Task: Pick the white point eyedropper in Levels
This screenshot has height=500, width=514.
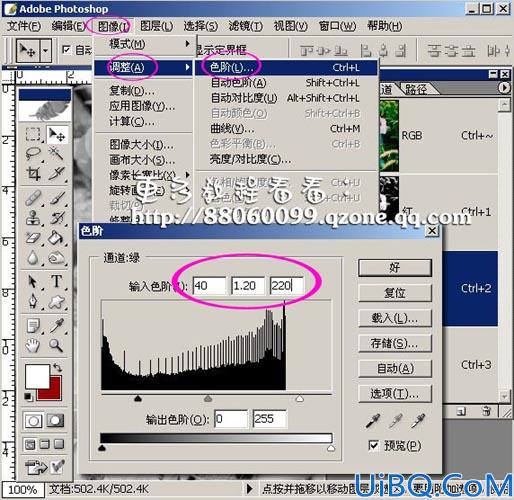Action: [418, 421]
